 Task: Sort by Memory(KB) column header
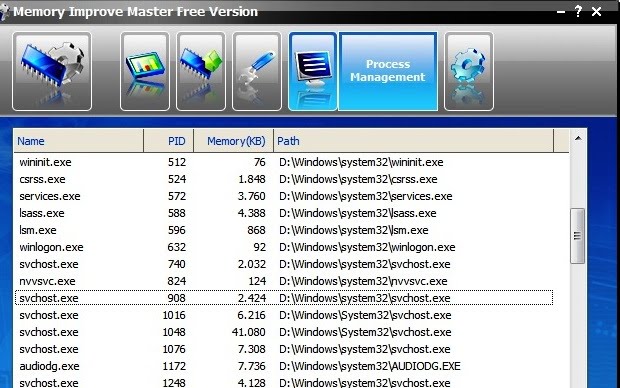click(233, 141)
